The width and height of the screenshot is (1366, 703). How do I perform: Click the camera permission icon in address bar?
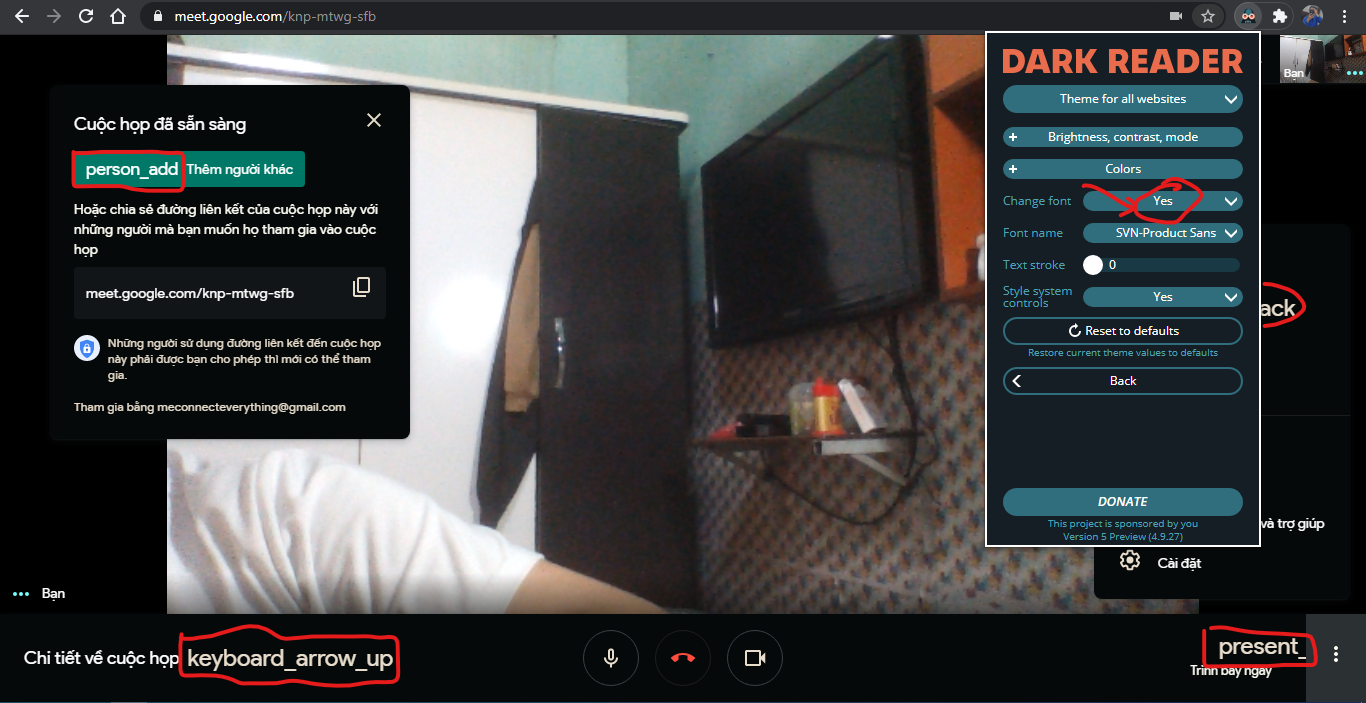click(1177, 16)
